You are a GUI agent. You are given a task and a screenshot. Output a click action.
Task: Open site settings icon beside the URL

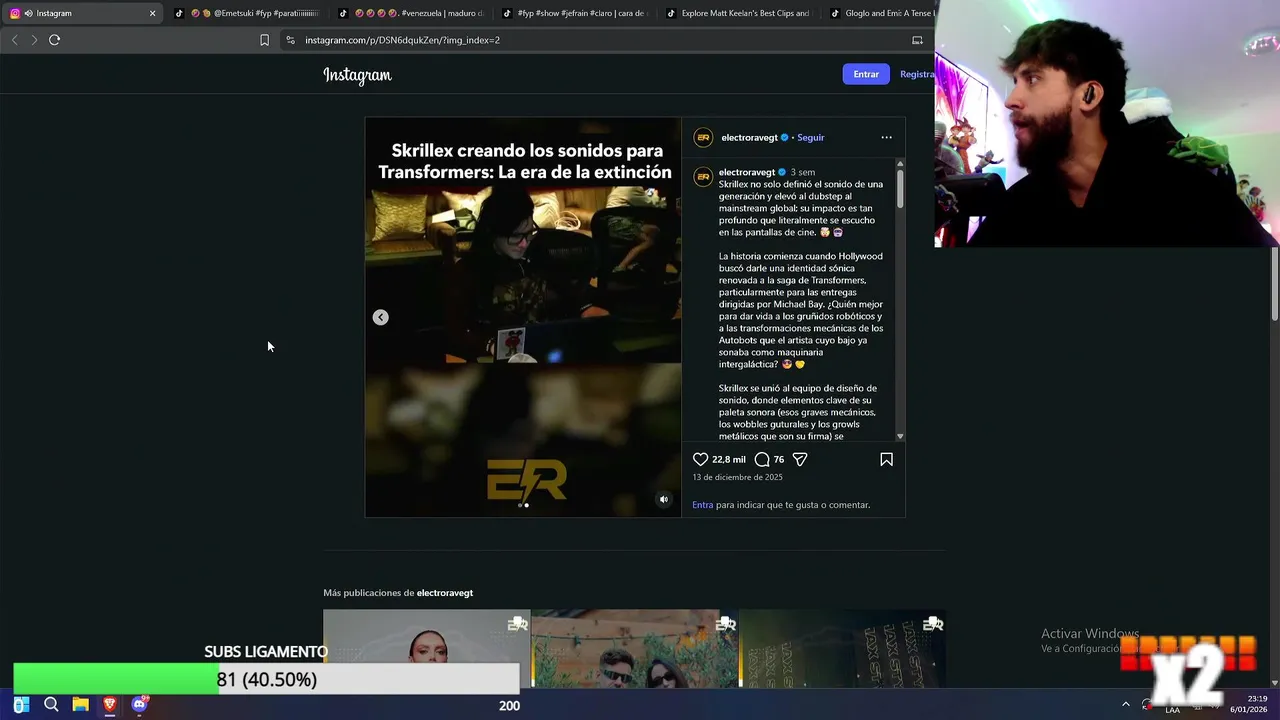click(x=290, y=40)
